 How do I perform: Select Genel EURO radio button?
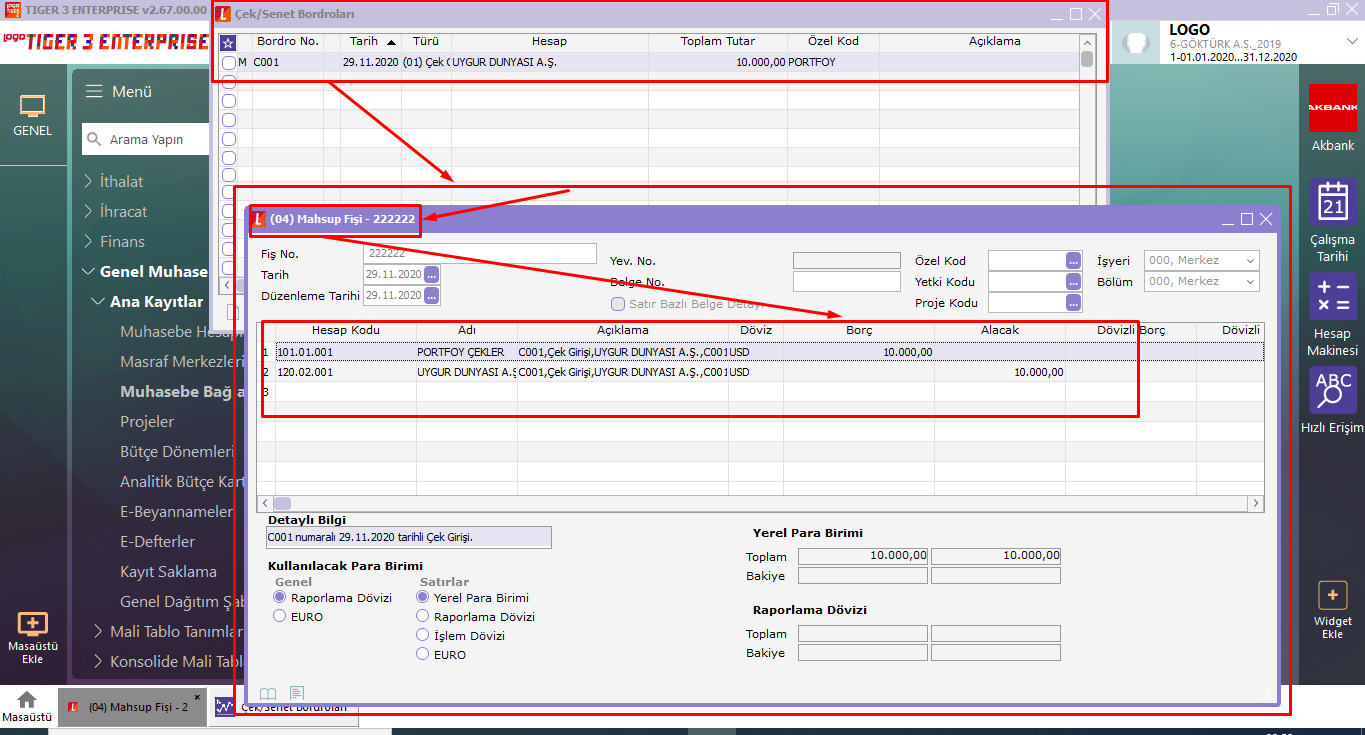point(280,616)
